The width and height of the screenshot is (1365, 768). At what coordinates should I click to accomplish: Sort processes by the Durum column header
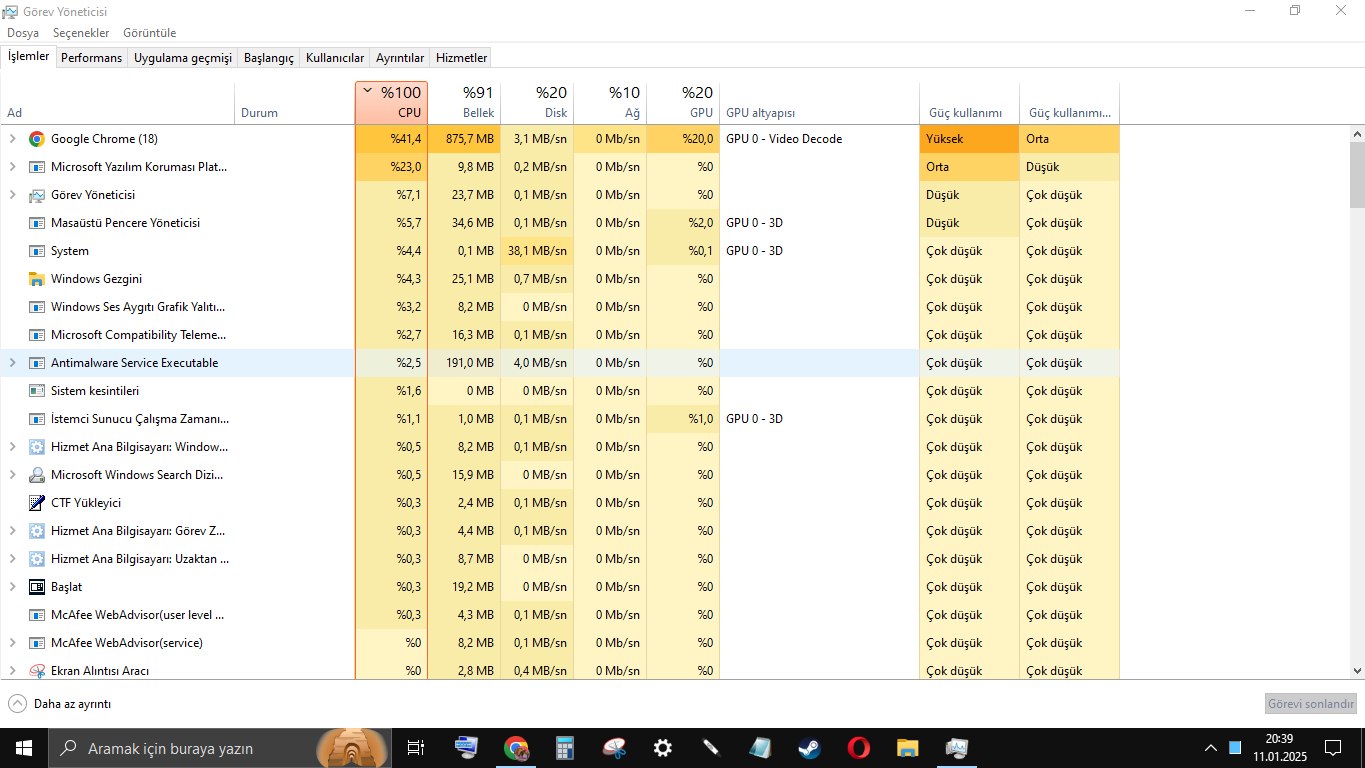[x=294, y=103]
